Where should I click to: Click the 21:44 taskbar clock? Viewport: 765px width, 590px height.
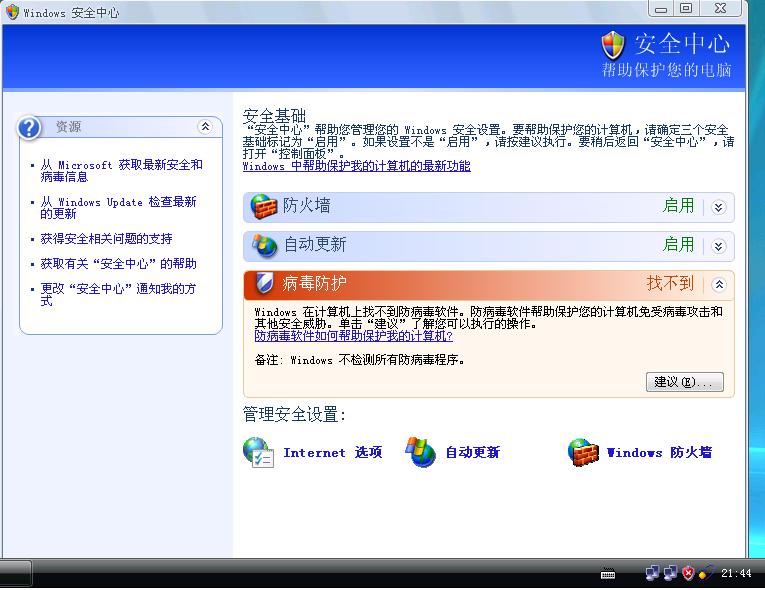[x=736, y=573]
